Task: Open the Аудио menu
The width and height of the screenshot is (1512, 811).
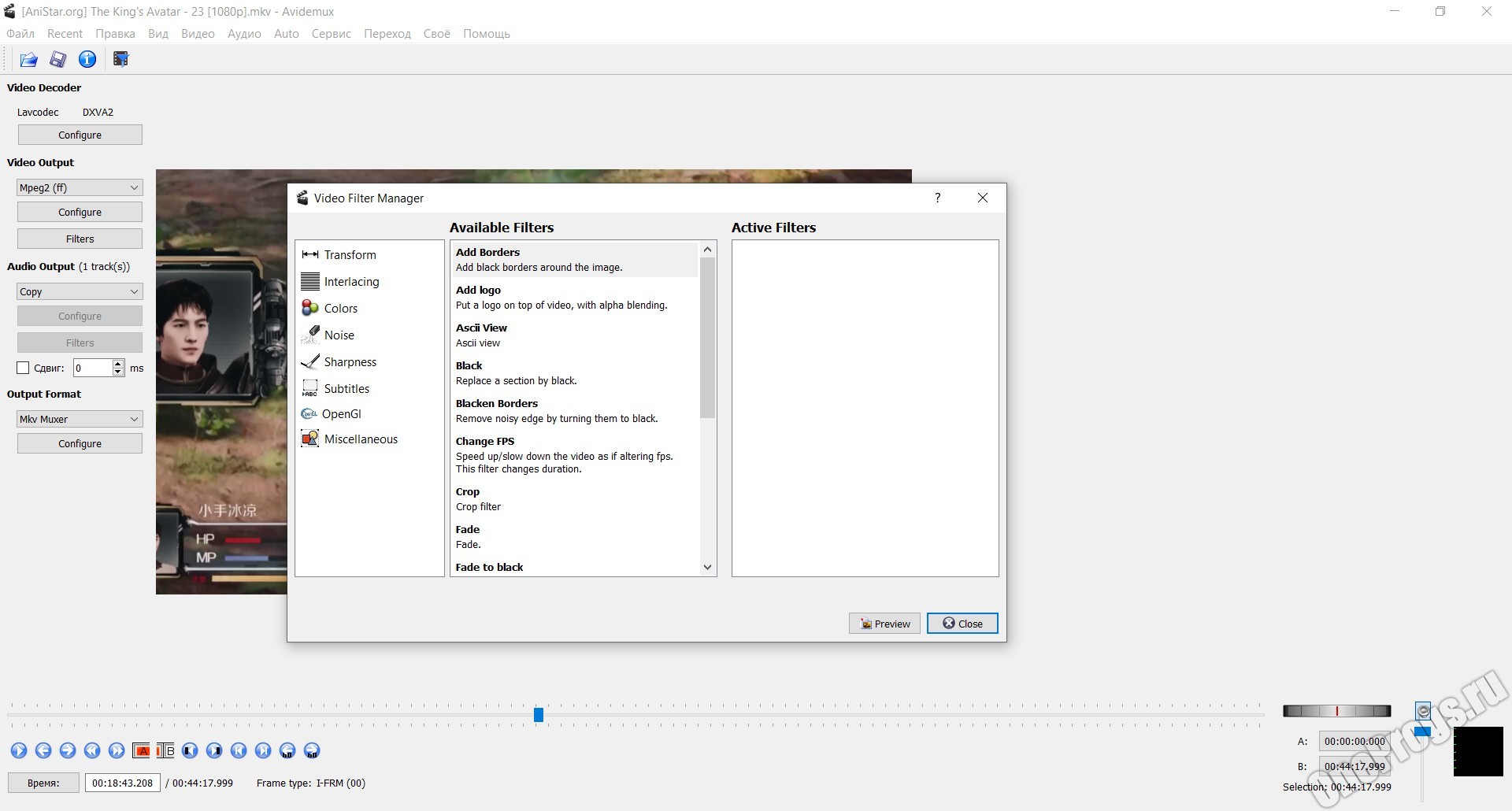Action: tap(244, 33)
